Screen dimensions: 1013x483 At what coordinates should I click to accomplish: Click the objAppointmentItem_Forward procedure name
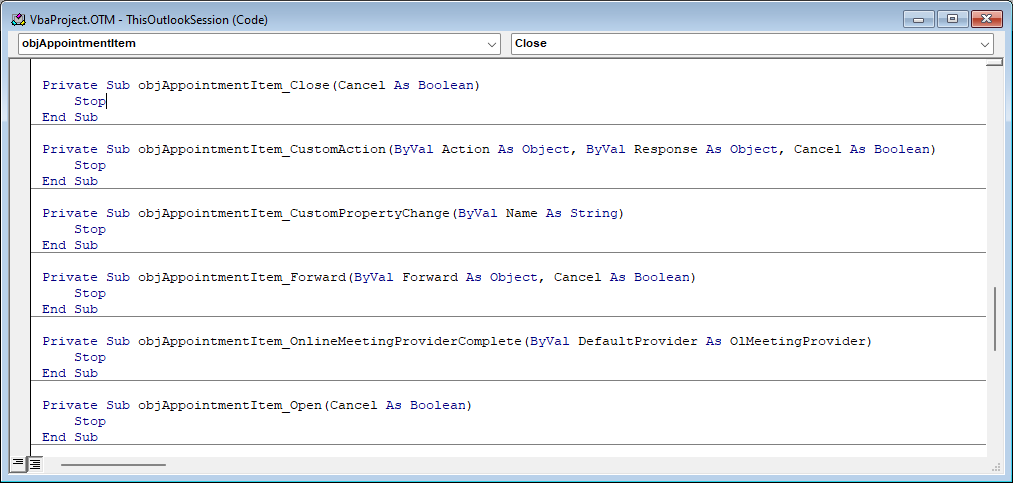coord(242,277)
